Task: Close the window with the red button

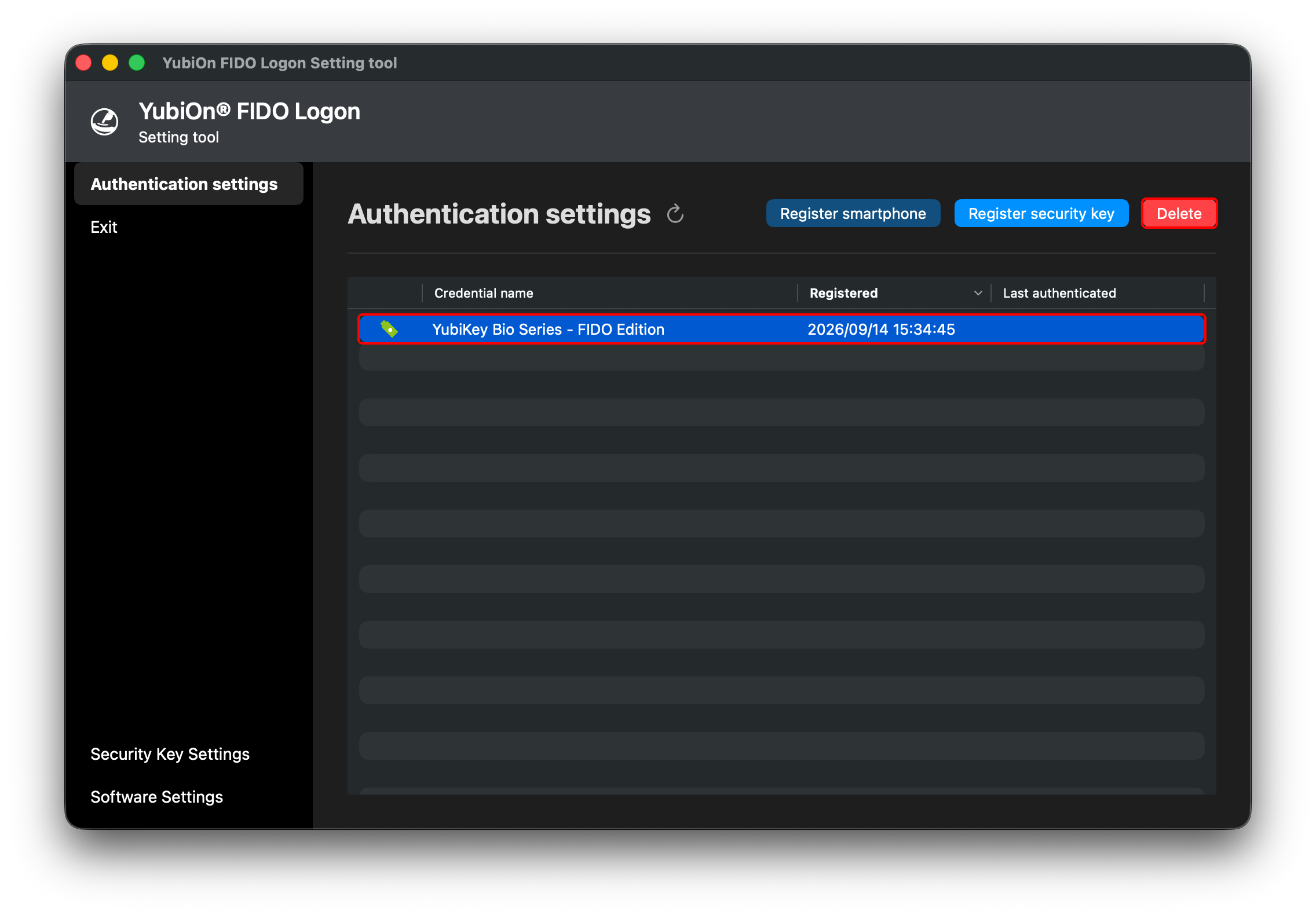Action: click(x=84, y=63)
